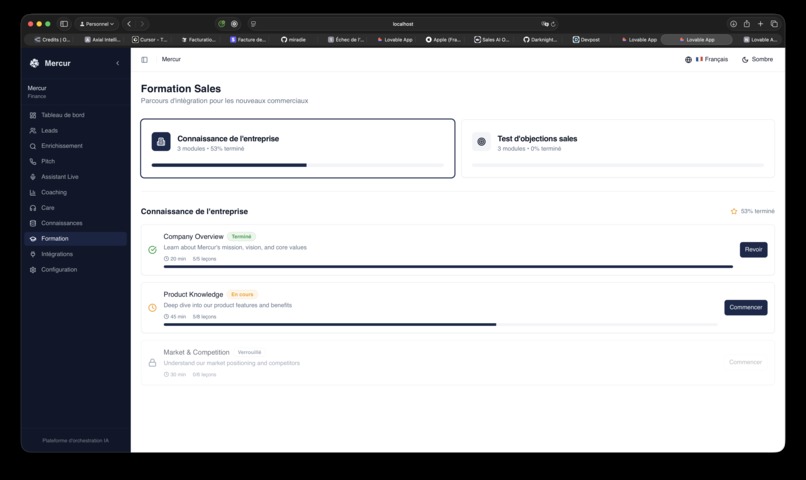Click the Connaissance de l'entreprise card progress bar
The height and width of the screenshot is (480, 806).
pyautogui.click(x=298, y=165)
